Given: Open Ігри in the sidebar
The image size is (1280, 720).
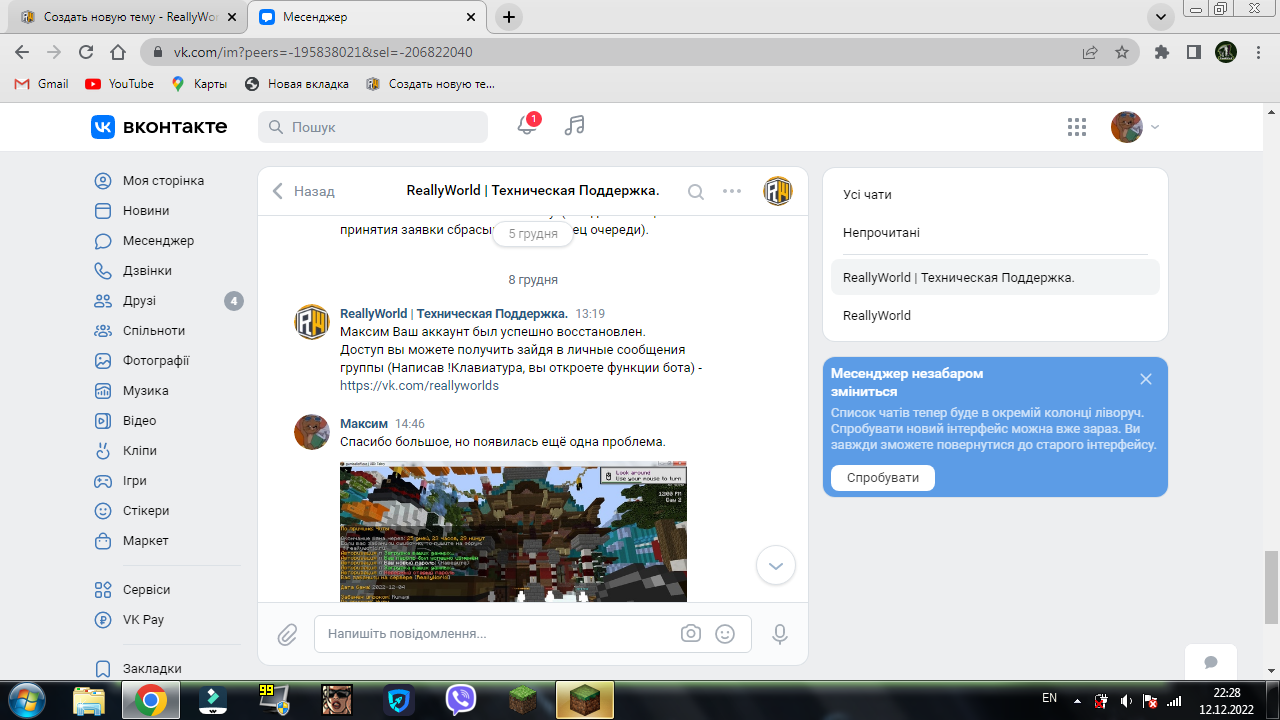Looking at the screenshot, I should 135,481.
